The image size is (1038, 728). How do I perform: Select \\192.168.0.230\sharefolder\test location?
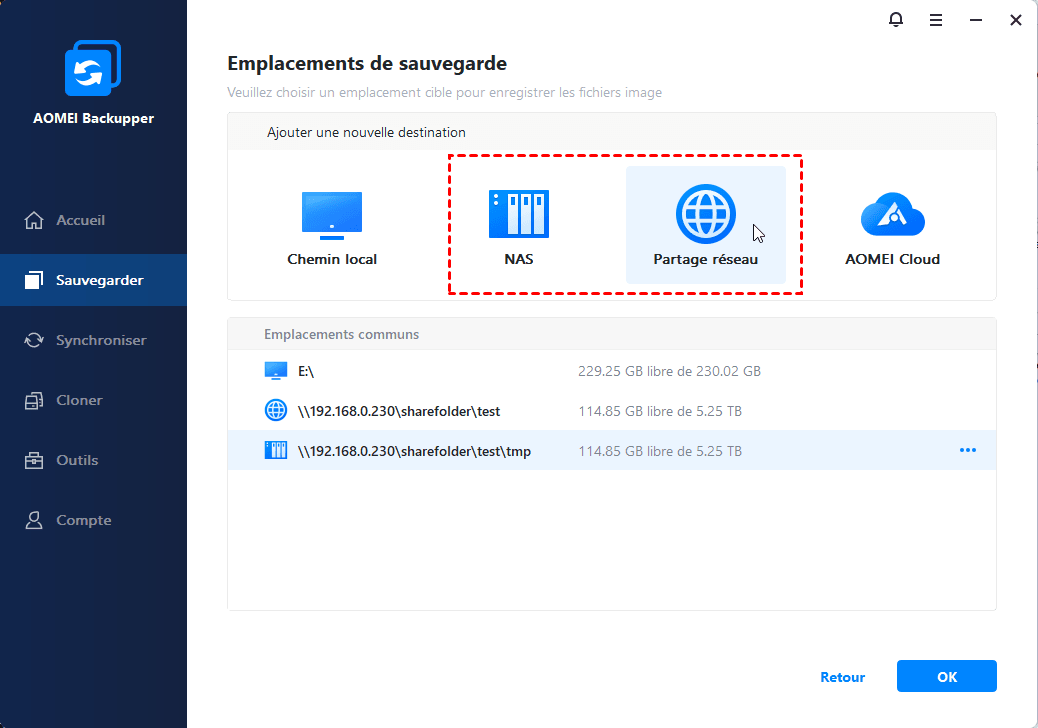pyautogui.click(x=612, y=410)
